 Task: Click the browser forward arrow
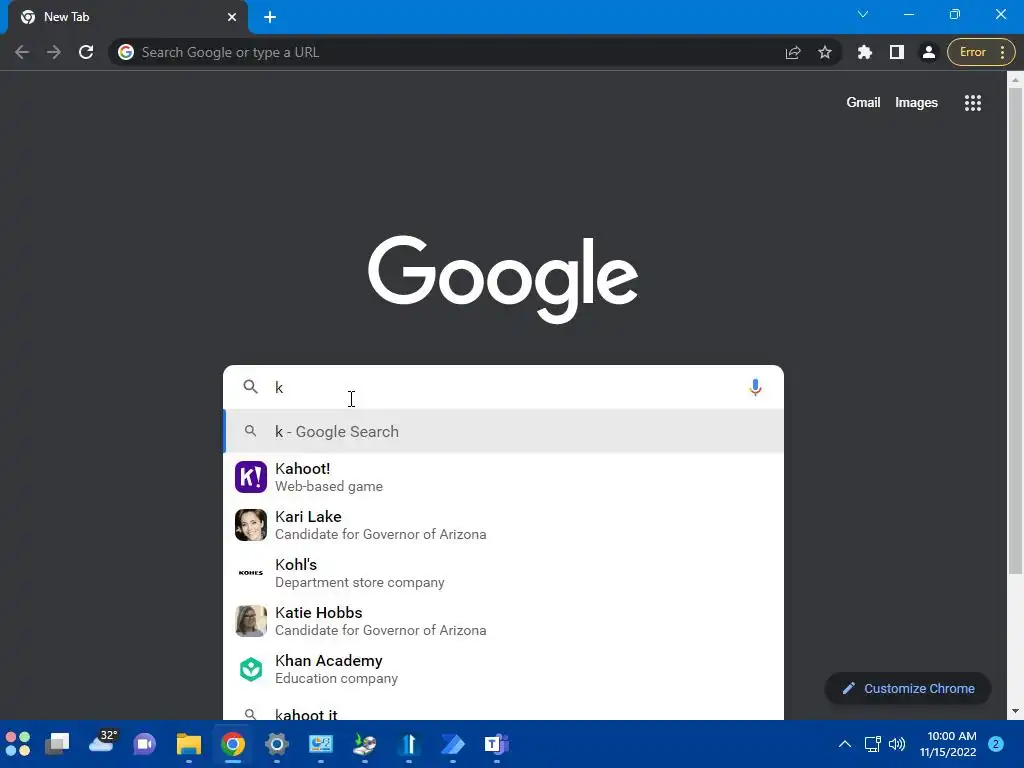54,52
